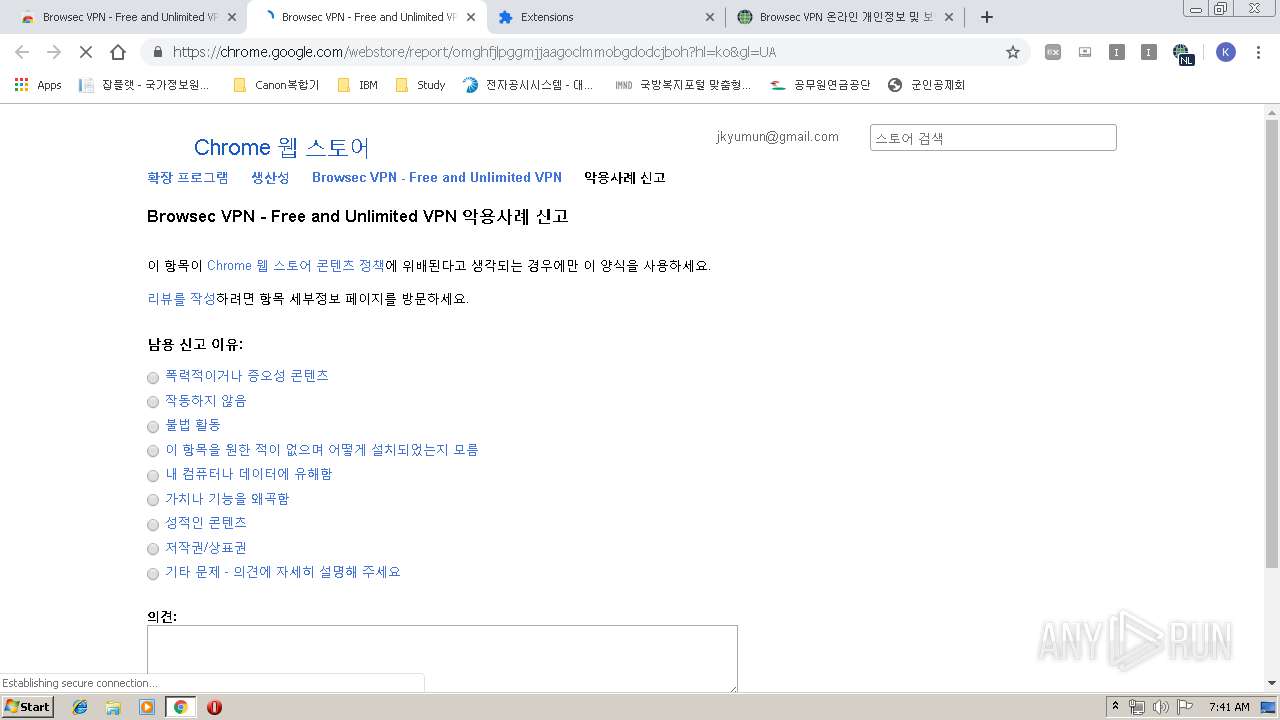
Task: Open Internet Explorer from the taskbar
Action: pos(80,707)
